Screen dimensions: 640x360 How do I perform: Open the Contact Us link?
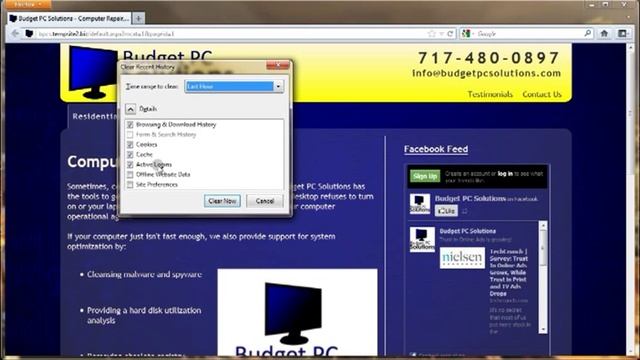pos(542,94)
